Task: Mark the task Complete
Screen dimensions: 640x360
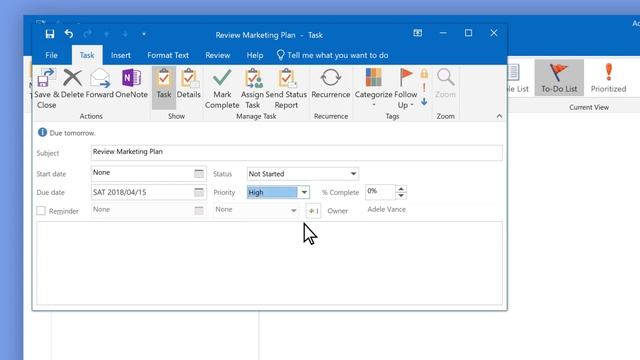Action: tap(222, 89)
